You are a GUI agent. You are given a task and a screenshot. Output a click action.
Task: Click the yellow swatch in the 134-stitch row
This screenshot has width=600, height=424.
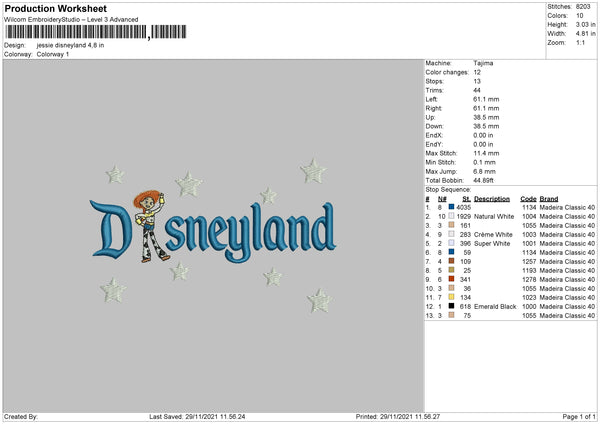coord(451,297)
